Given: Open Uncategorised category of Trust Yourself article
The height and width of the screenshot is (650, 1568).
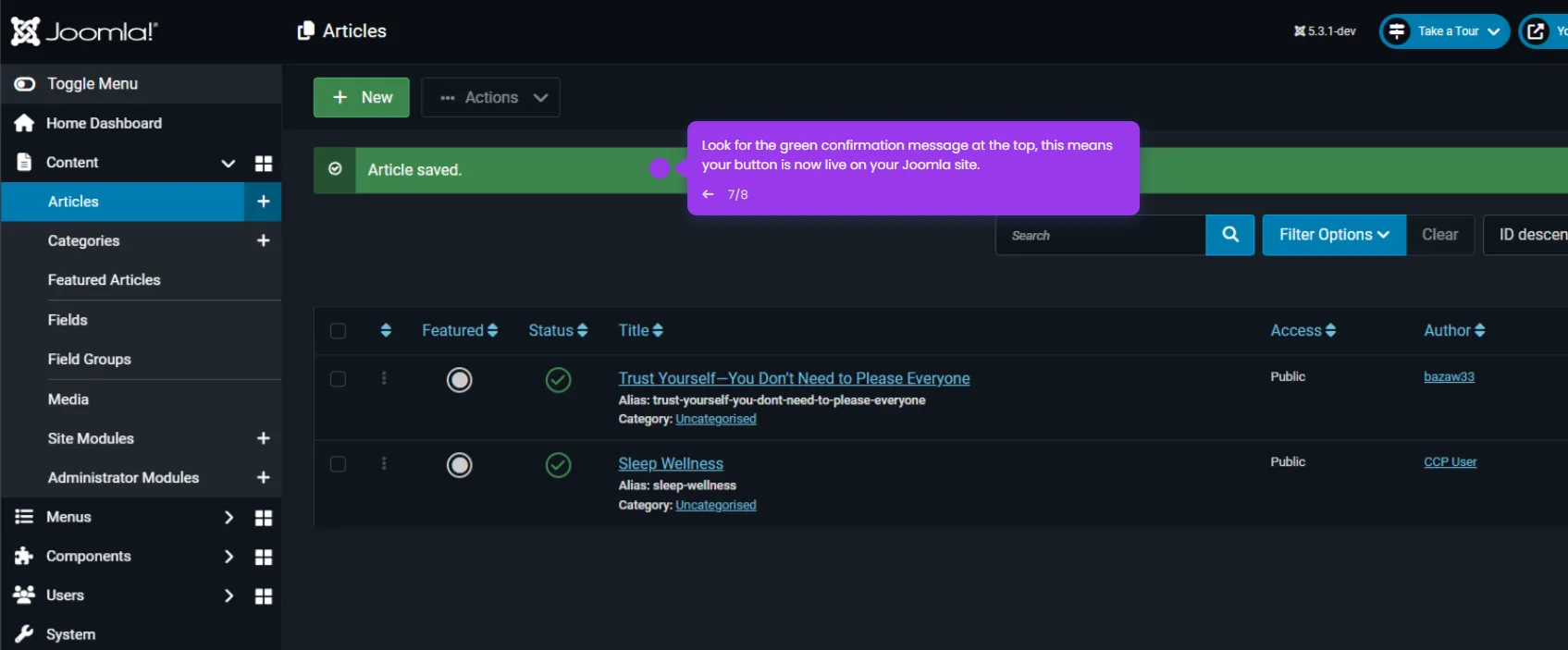Looking at the screenshot, I should tap(716, 419).
